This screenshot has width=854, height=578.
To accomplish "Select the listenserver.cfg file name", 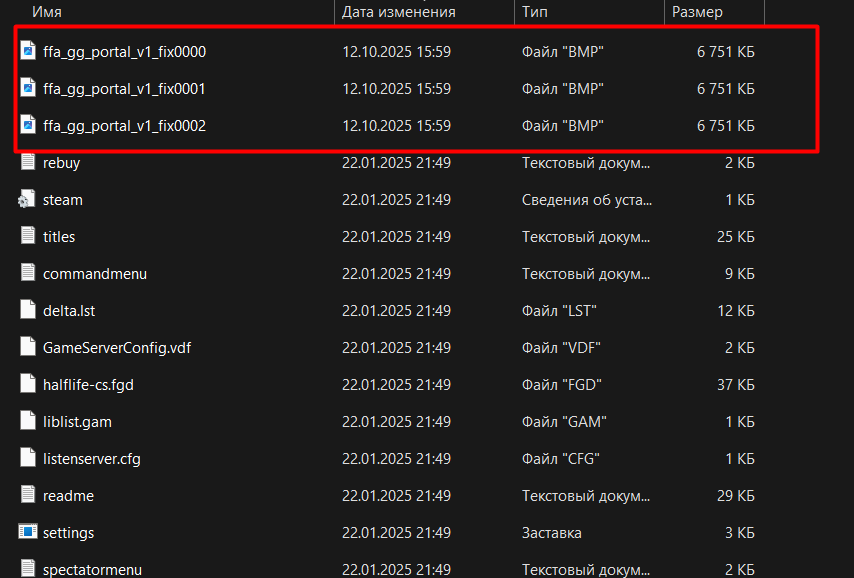I will tap(92, 458).
